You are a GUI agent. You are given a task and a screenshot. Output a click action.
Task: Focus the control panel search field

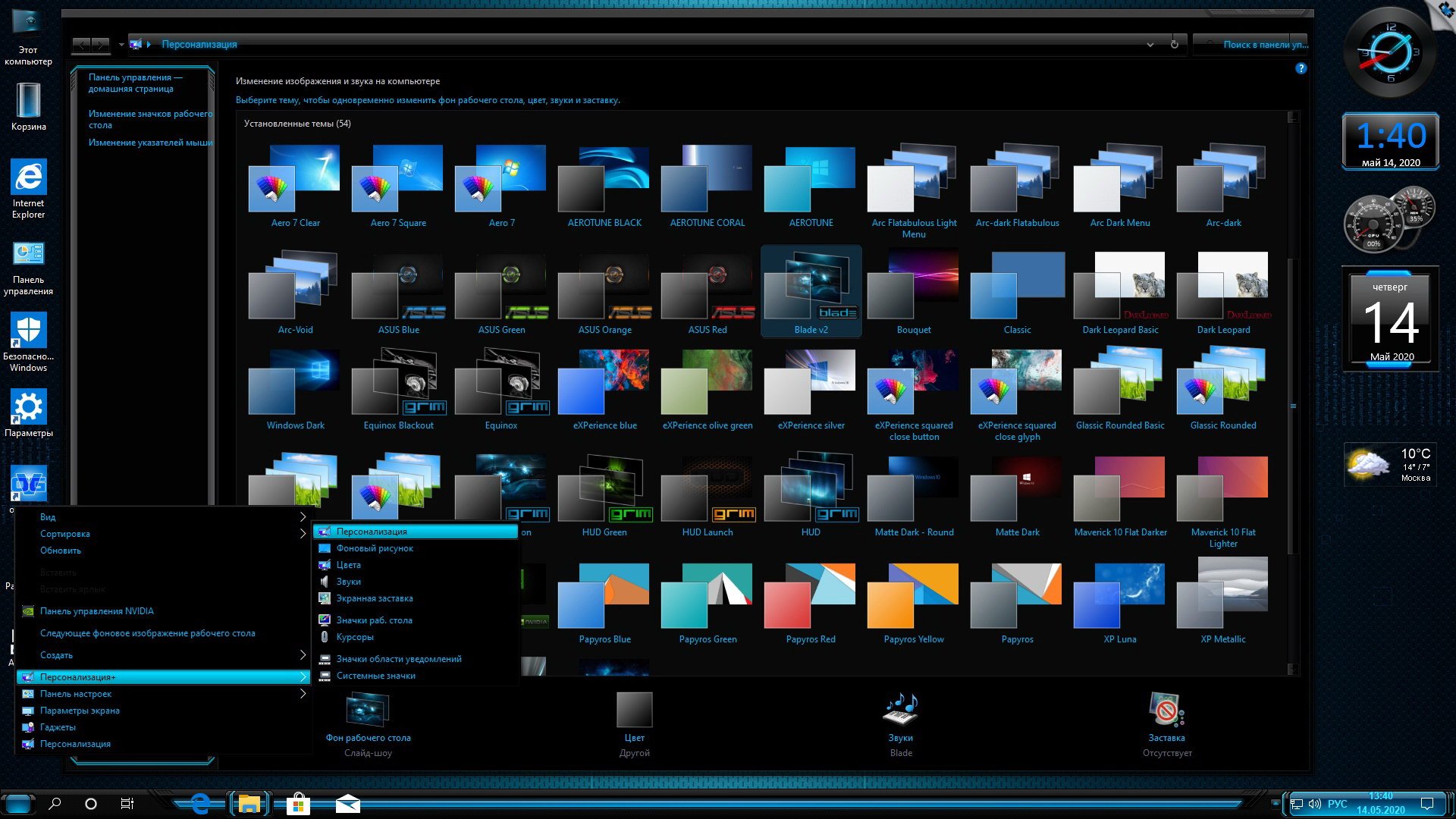(x=1251, y=45)
